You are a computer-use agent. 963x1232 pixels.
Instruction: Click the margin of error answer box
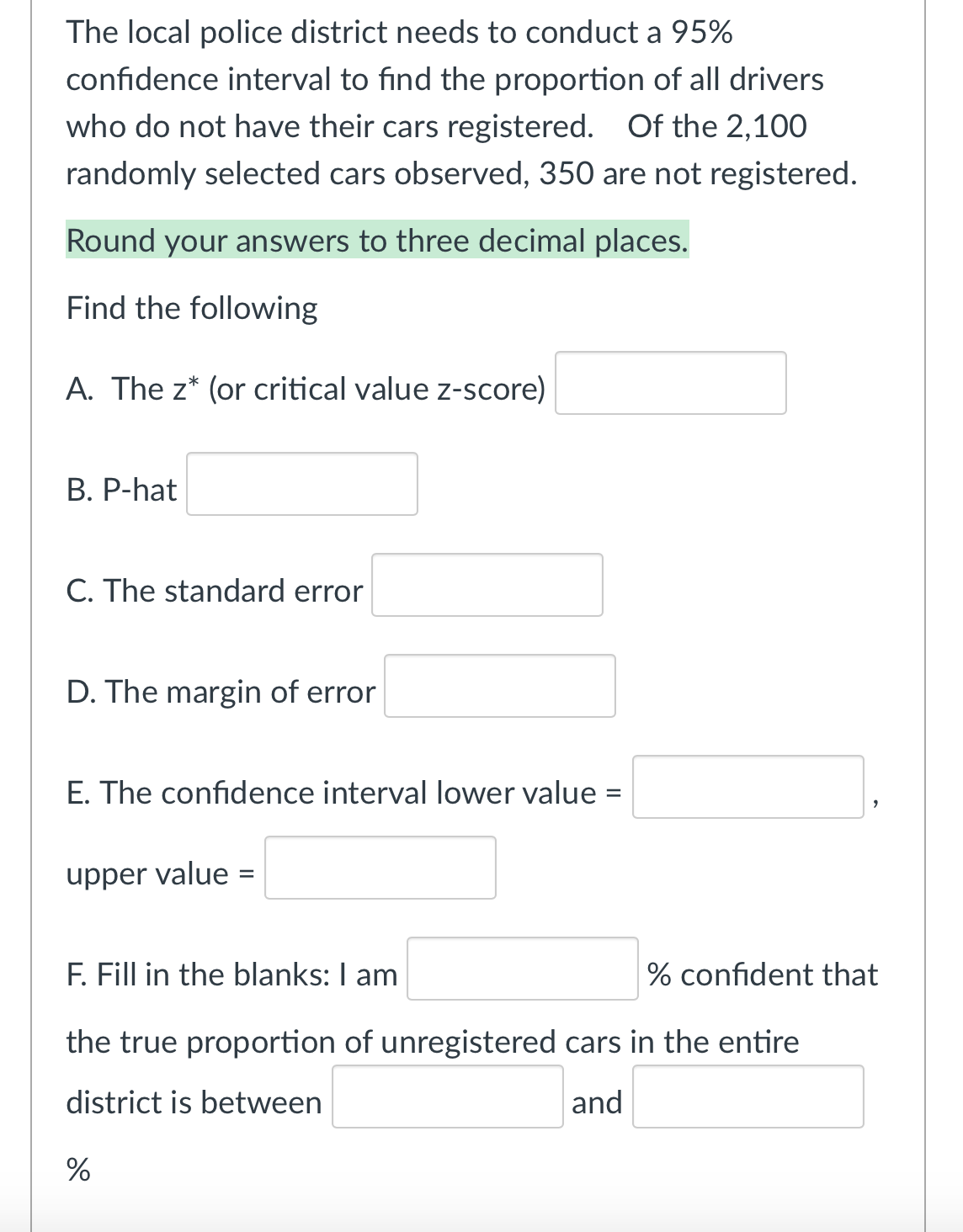coord(499,687)
